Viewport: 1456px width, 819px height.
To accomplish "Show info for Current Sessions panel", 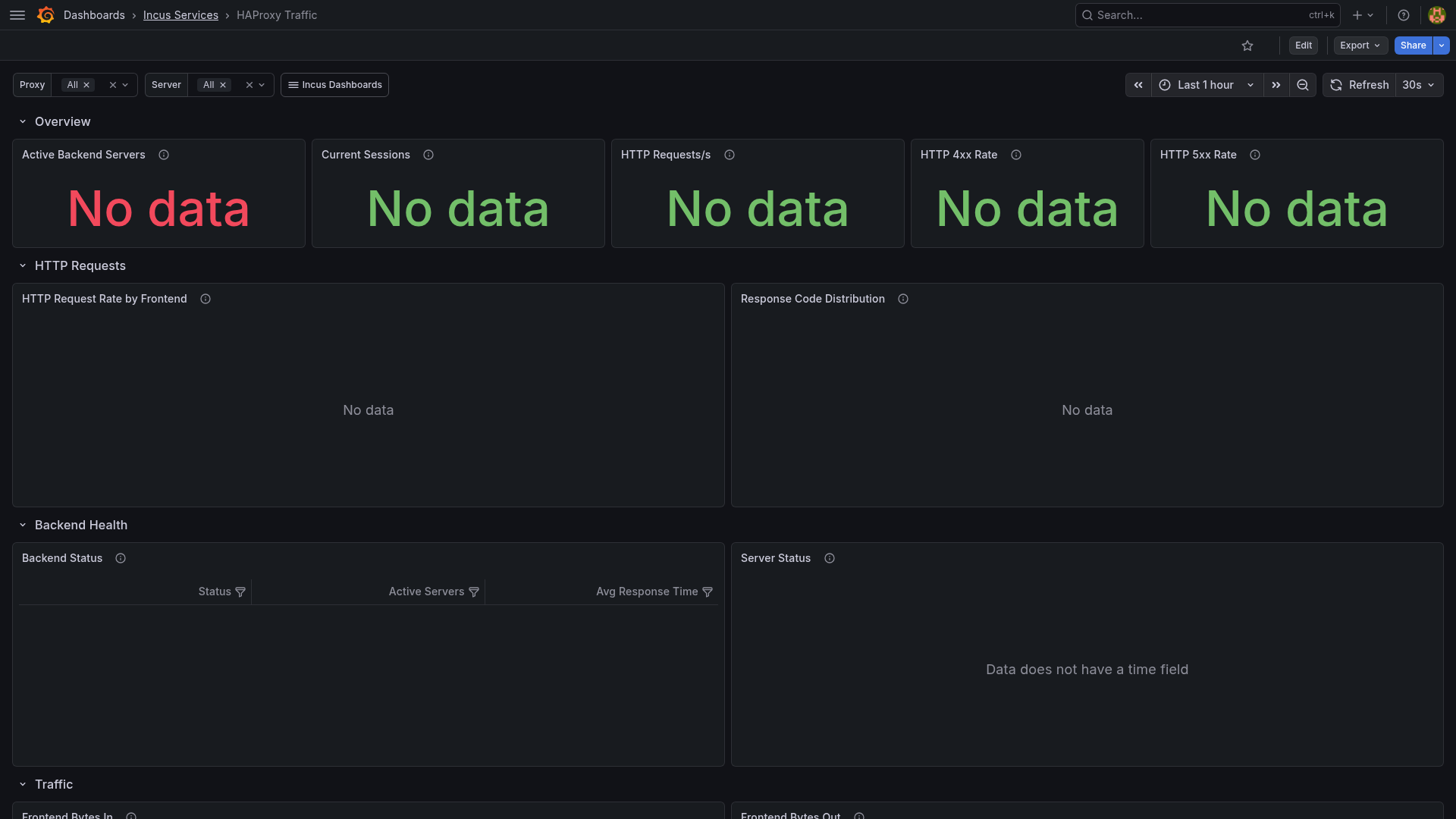I will coord(428,155).
